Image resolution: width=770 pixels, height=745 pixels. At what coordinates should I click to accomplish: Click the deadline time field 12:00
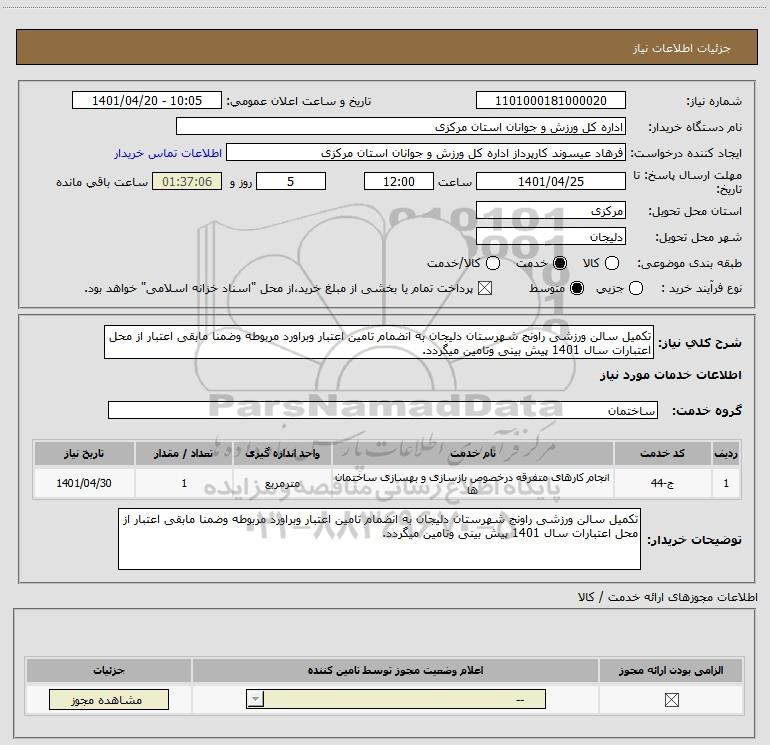point(399,181)
